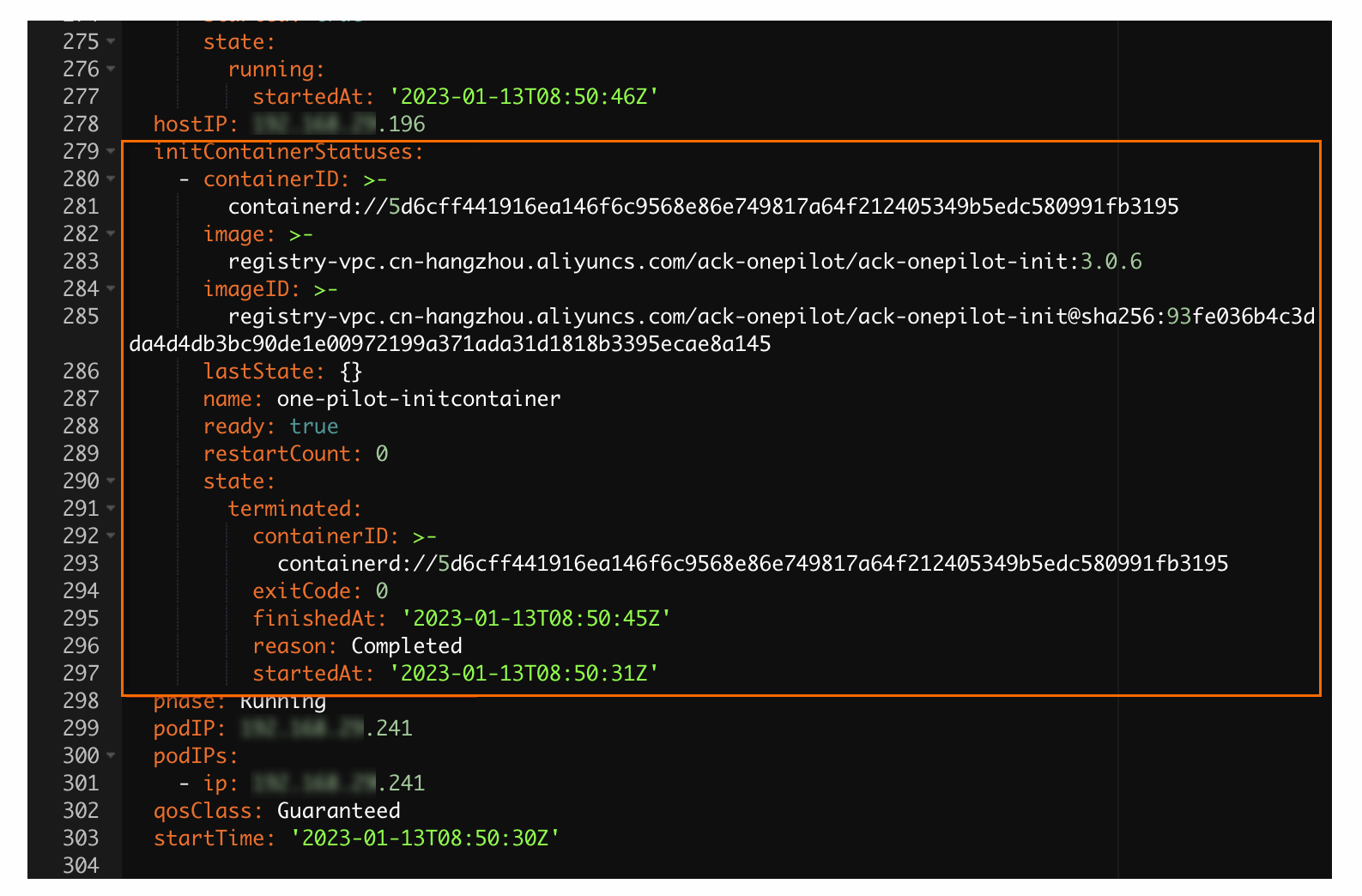Viewport: 1362px width, 896px height.
Task: Click the startedAt value '2023-01-13T08:50:31Z'
Action: point(524,673)
